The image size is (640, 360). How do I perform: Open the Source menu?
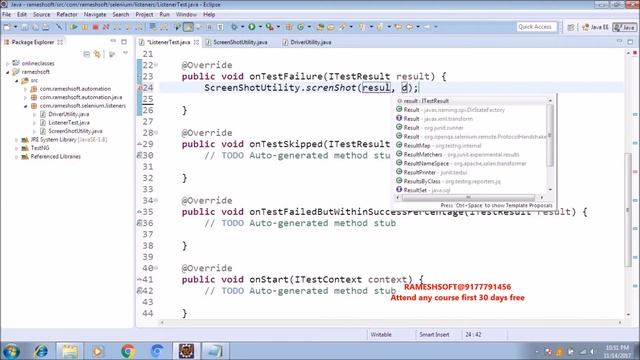pyautogui.click(x=42, y=14)
